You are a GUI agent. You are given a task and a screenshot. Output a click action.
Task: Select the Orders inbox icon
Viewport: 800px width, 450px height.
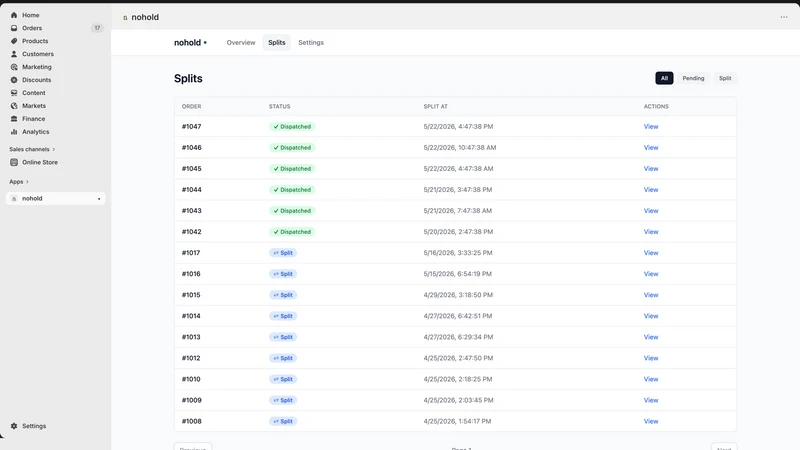coord(14,28)
